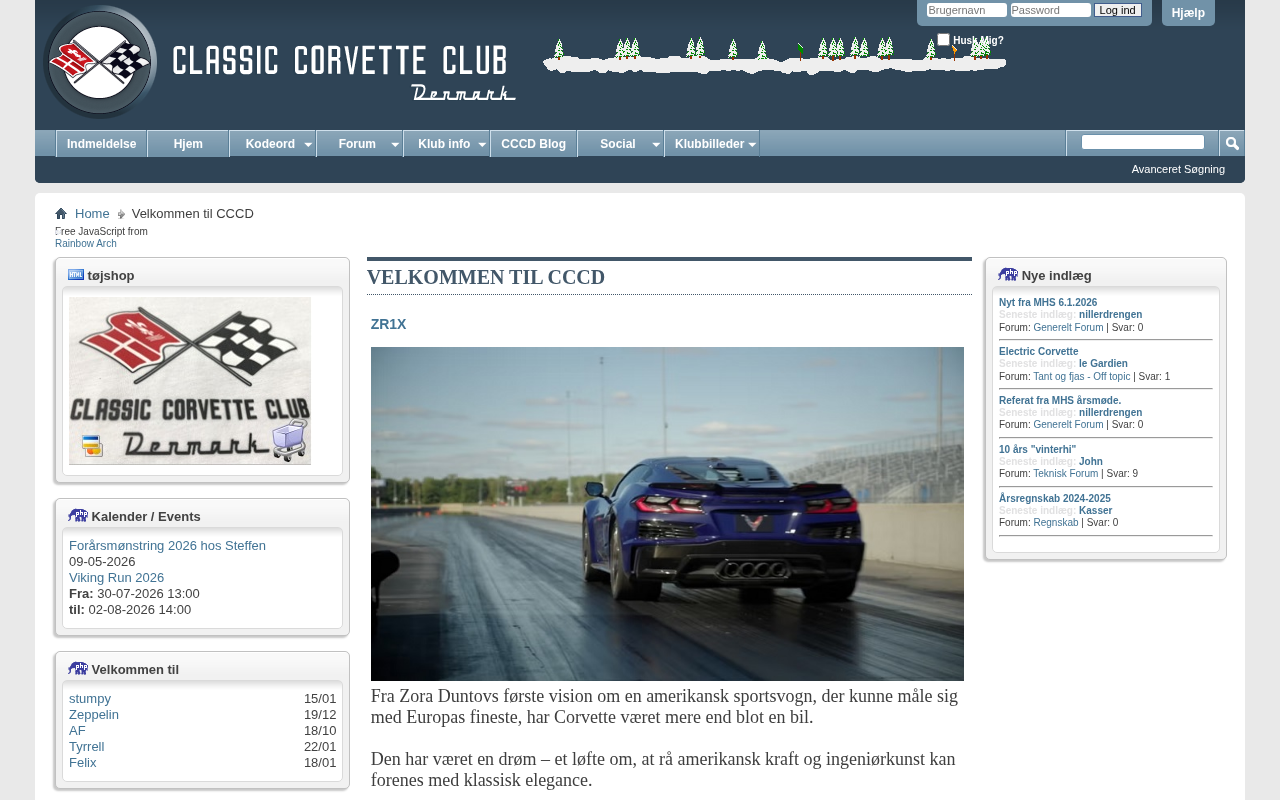Expand the Klub info dropdown arrow
The width and height of the screenshot is (1280, 800).
[482, 145]
